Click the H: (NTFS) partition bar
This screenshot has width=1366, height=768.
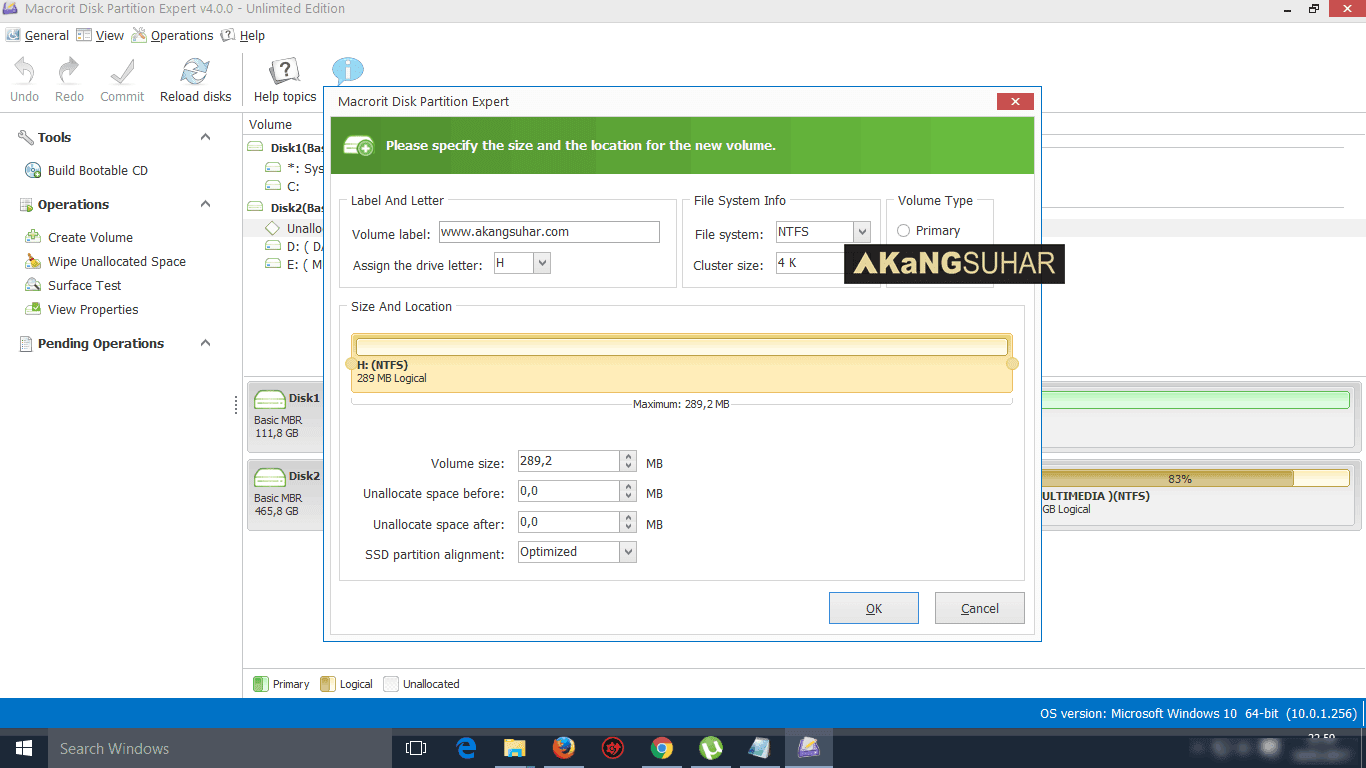(682, 364)
